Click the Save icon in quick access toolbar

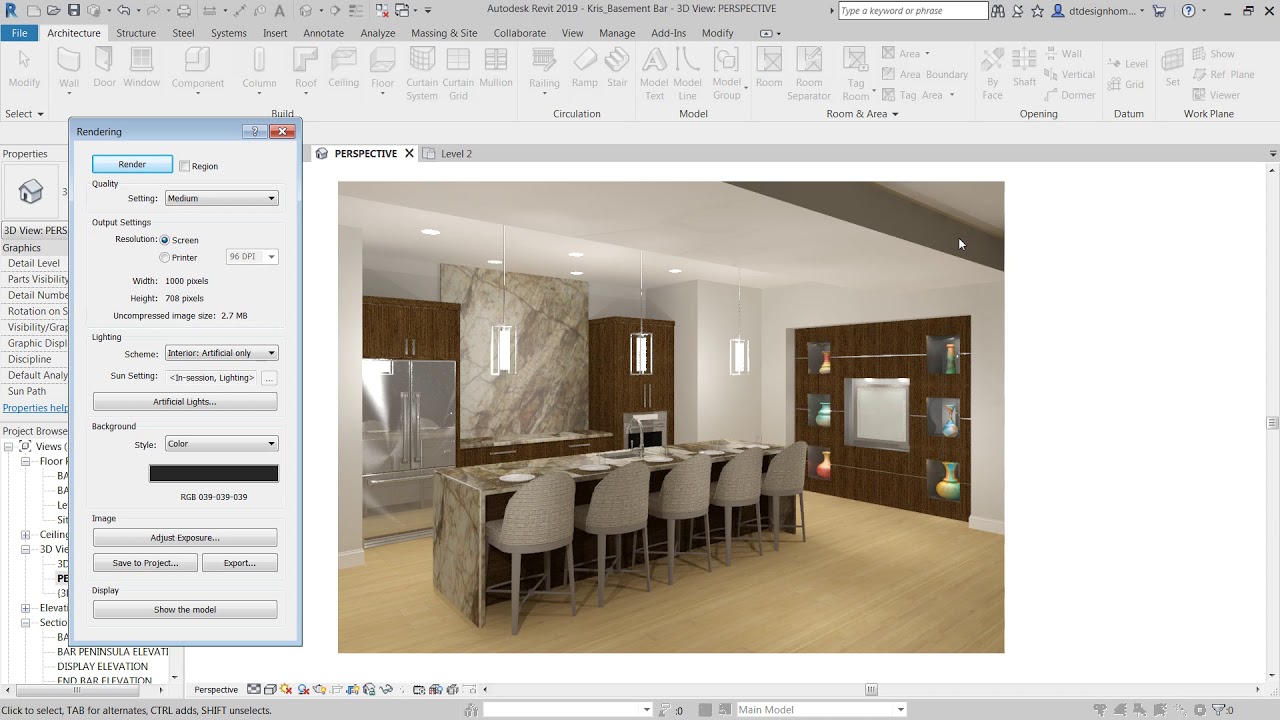click(74, 11)
